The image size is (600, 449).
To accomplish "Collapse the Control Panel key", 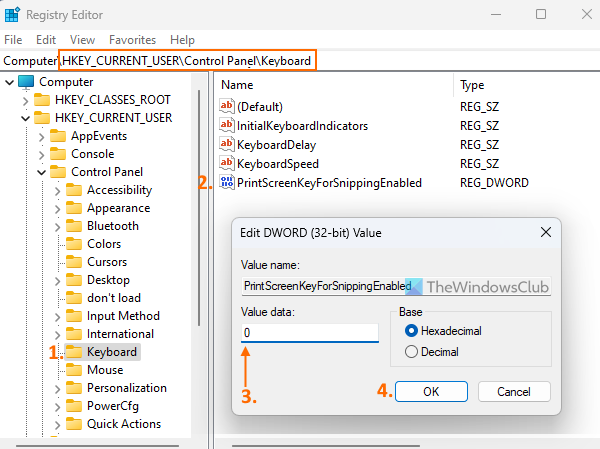I will 41,172.
